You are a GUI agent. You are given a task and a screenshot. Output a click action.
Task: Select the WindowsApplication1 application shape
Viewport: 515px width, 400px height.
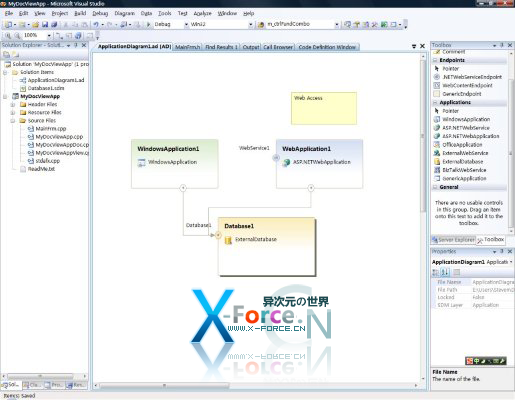click(175, 164)
